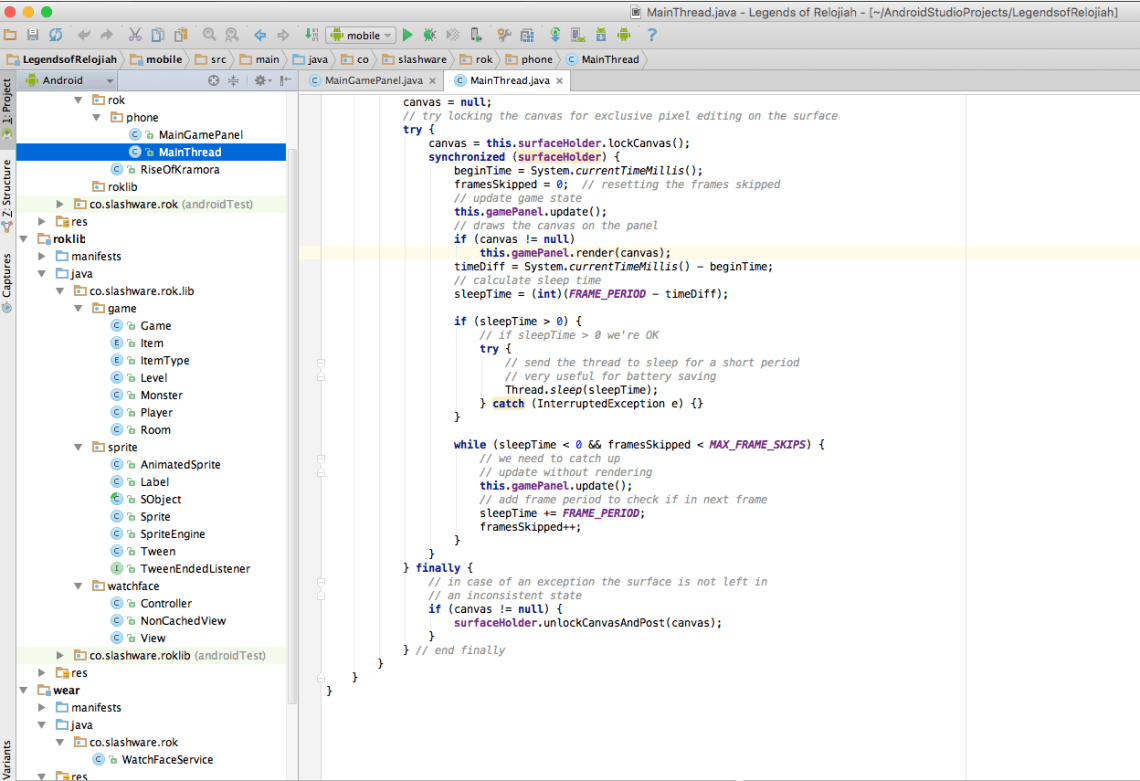Open the mobile run configuration dropdown
Screen dimensions: 1140x781
pos(361,35)
